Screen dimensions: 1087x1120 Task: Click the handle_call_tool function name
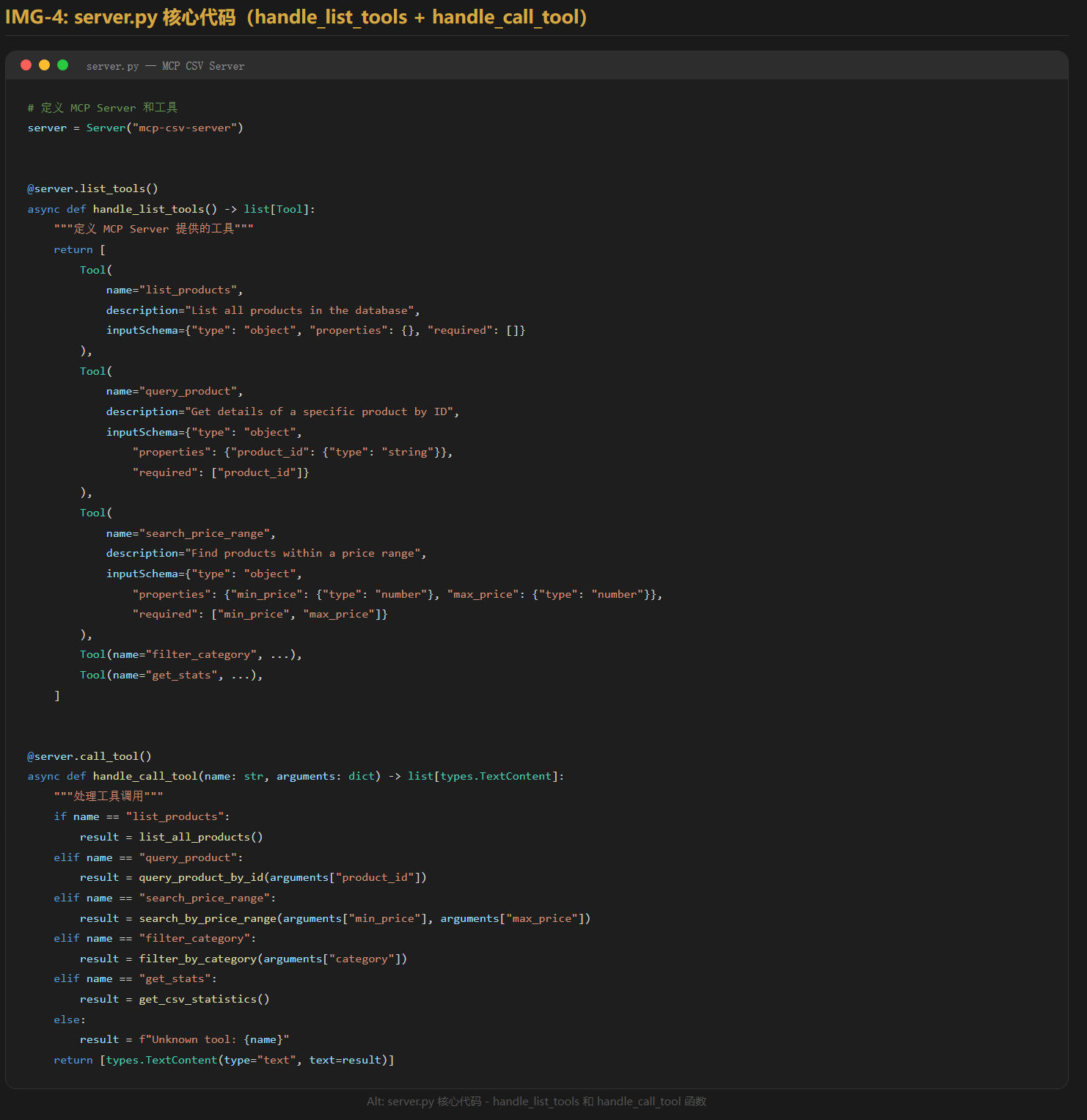pos(145,776)
